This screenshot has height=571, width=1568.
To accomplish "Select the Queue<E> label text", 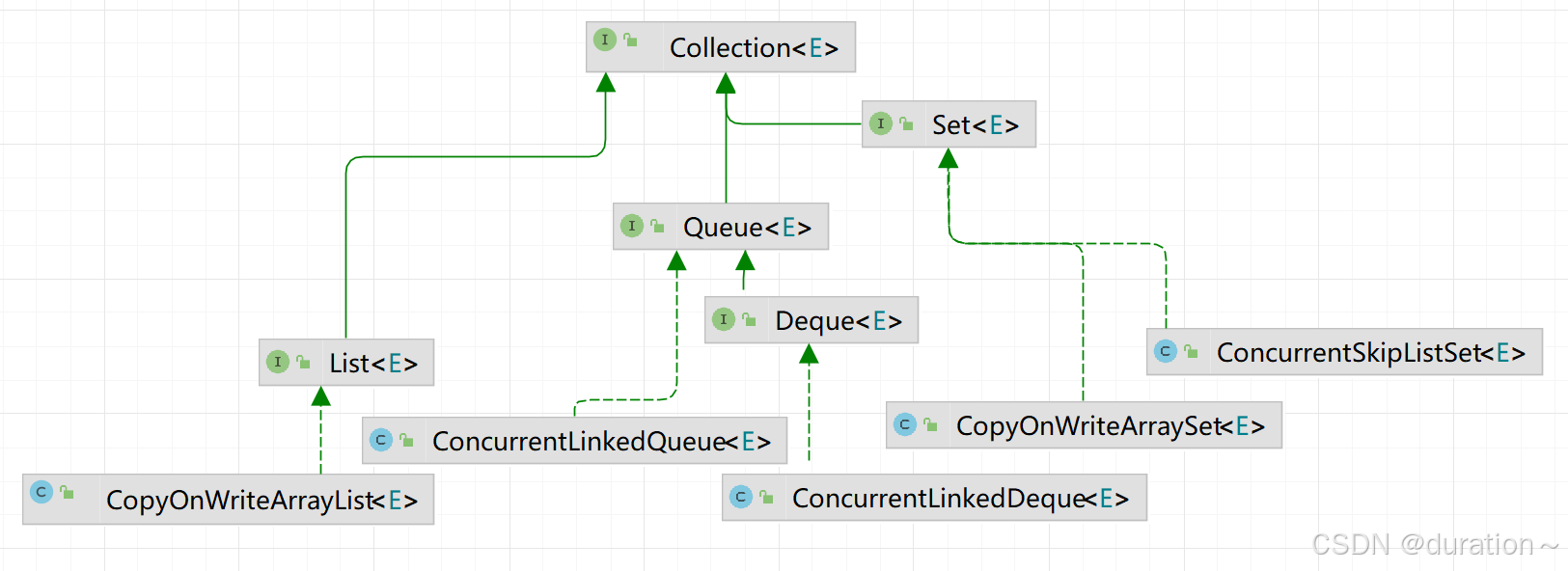I will pos(748,227).
